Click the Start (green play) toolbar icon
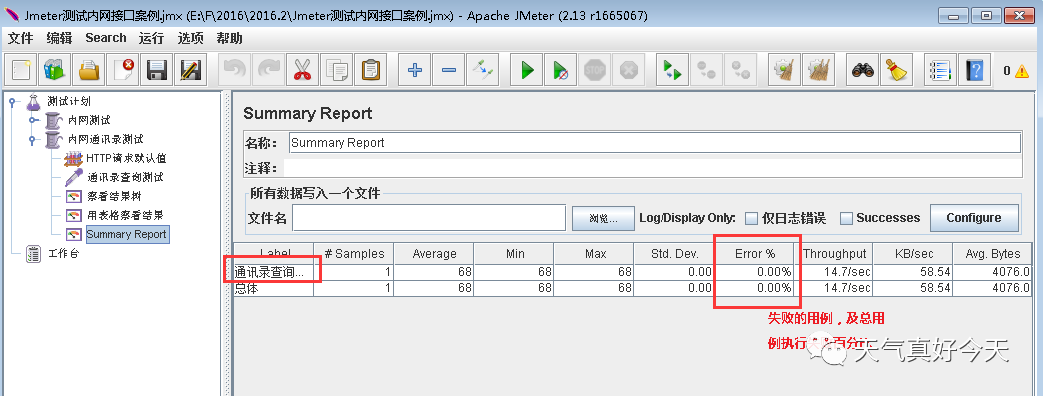 click(527, 69)
